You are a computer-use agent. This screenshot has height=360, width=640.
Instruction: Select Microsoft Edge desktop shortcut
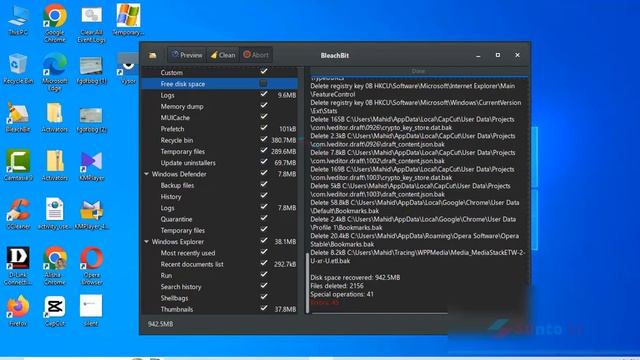[55, 71]
